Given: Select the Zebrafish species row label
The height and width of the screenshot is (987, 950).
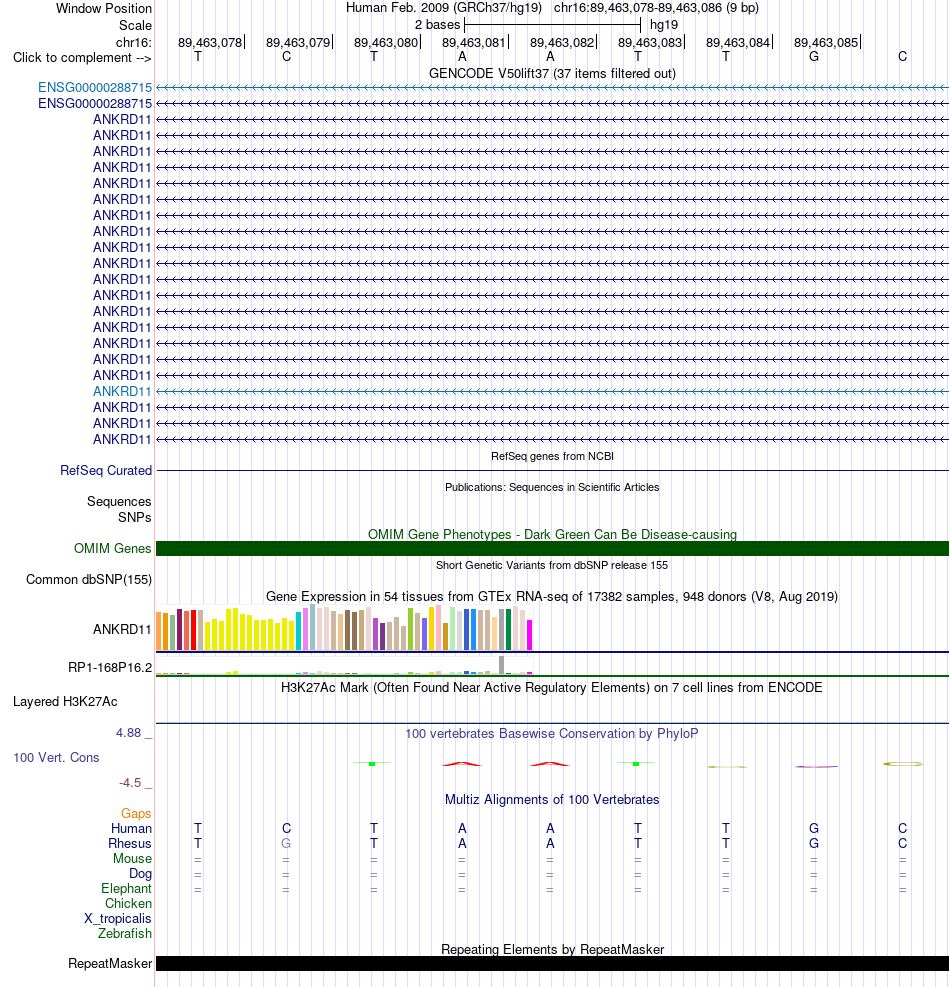Looking at the screenshot, I should coord(125,934).
